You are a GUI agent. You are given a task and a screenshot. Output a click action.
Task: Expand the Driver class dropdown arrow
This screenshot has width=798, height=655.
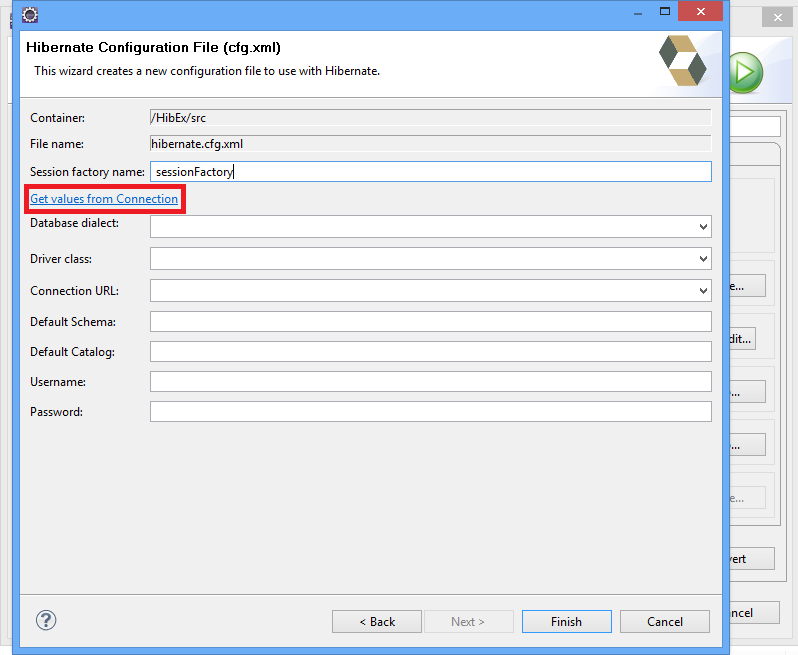(703, 259)
